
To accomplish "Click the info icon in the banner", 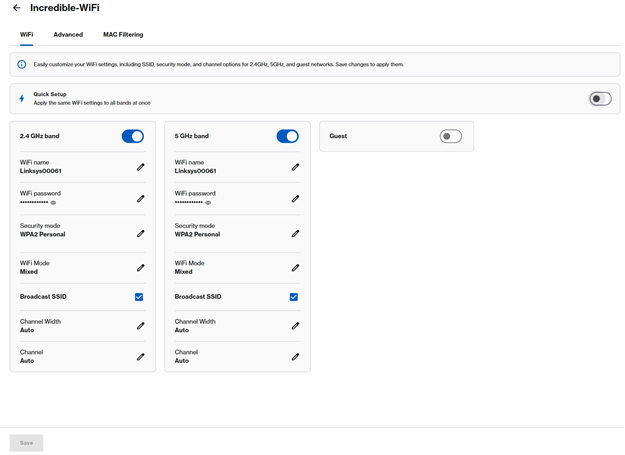I will pos(22,64).
